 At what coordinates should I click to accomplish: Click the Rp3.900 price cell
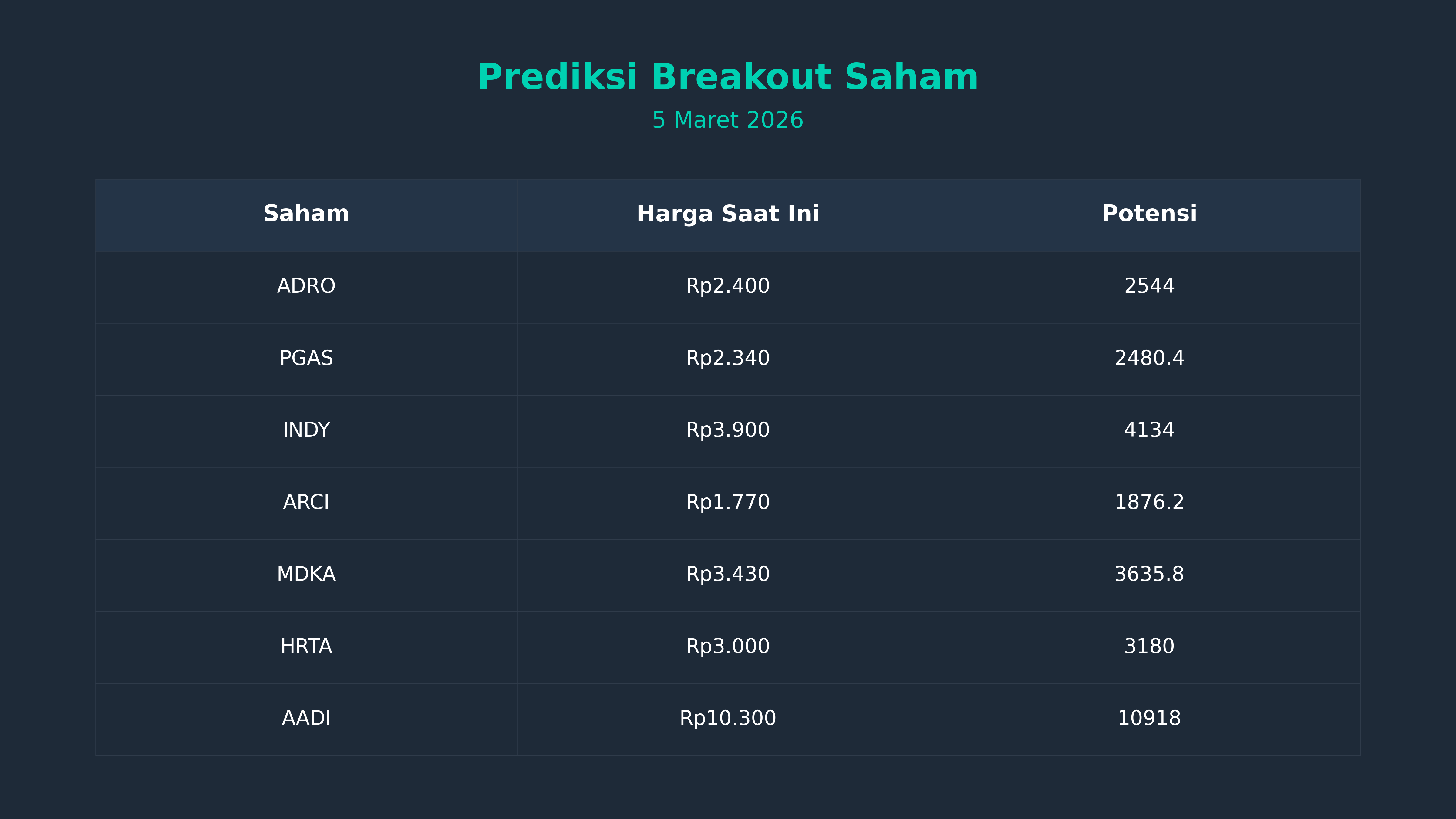pos(727,430)
